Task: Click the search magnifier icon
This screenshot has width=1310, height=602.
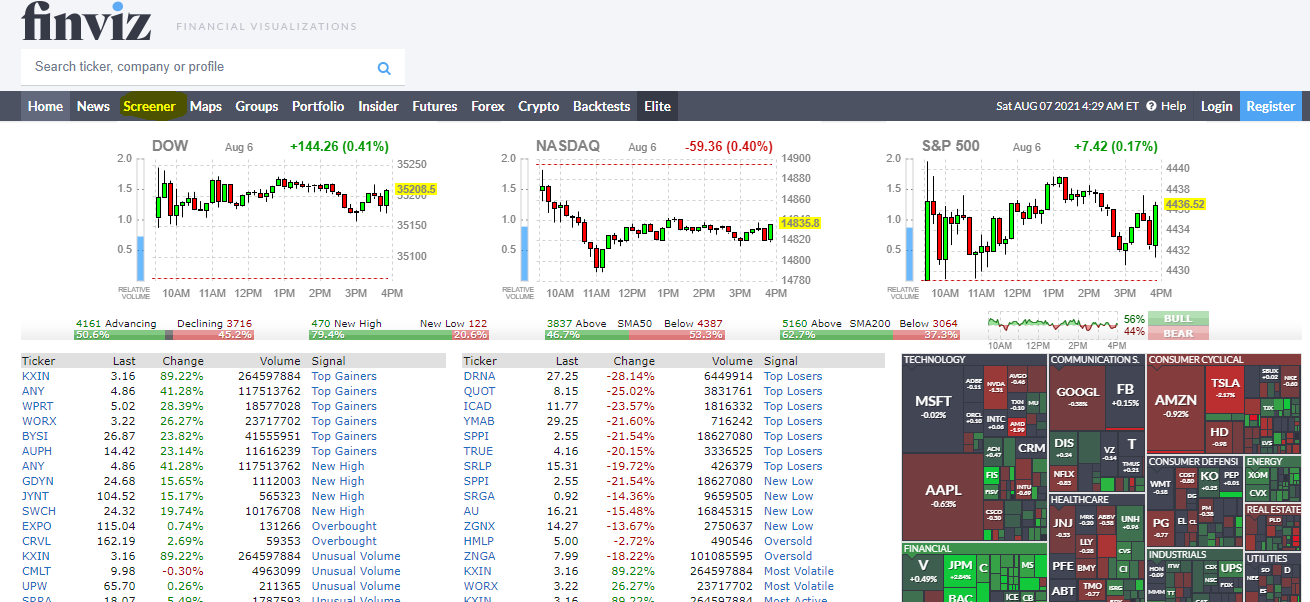Action: 384,68
